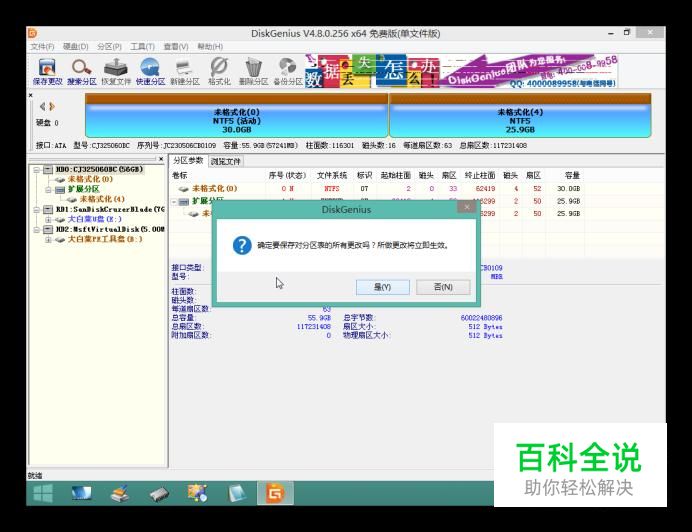Select 扩展分区 in the disk tree

[83, 189]
